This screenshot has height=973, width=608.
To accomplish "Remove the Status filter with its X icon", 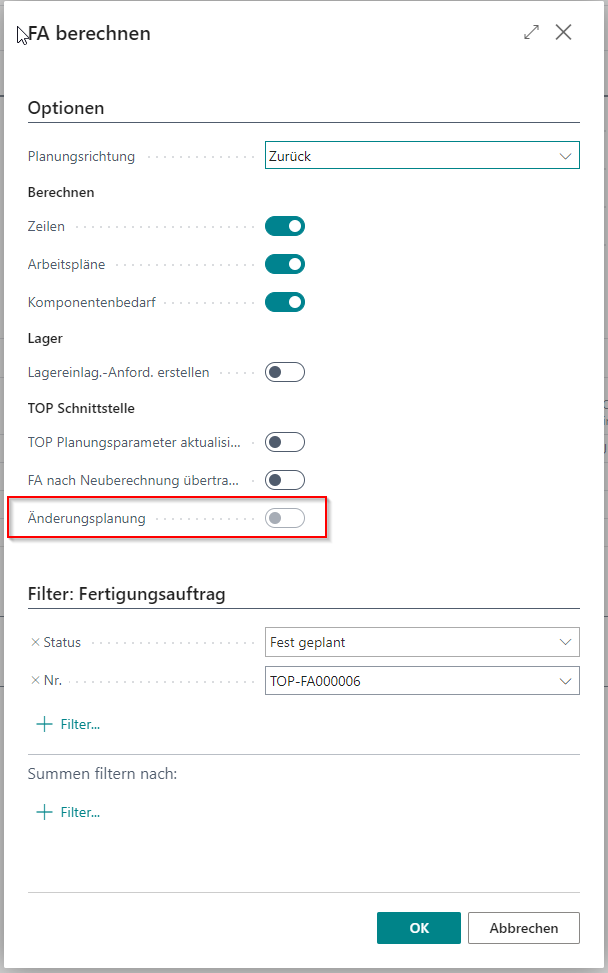I will point(35,642).
